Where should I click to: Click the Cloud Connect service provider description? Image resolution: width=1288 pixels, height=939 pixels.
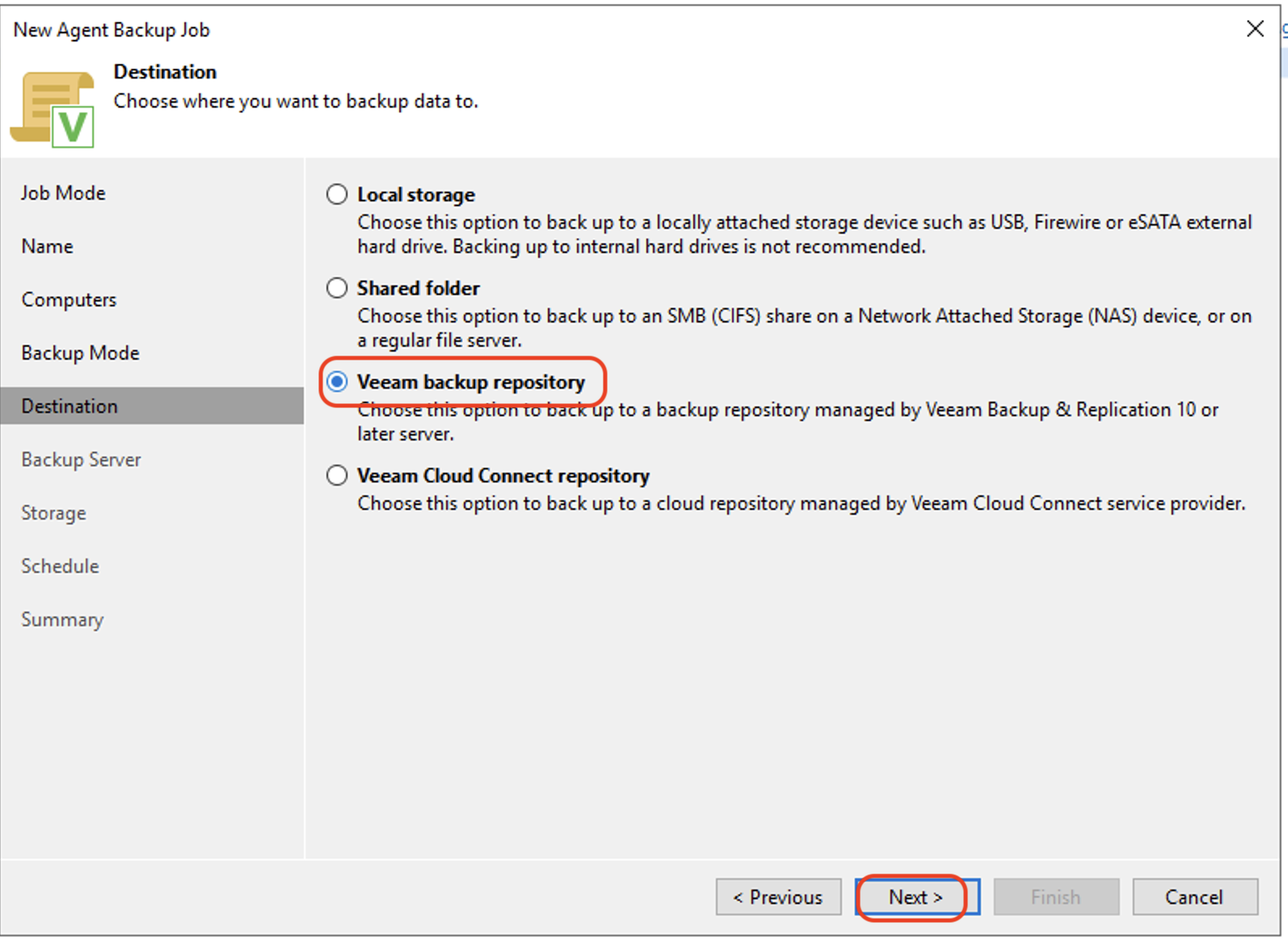click(802, 503)
